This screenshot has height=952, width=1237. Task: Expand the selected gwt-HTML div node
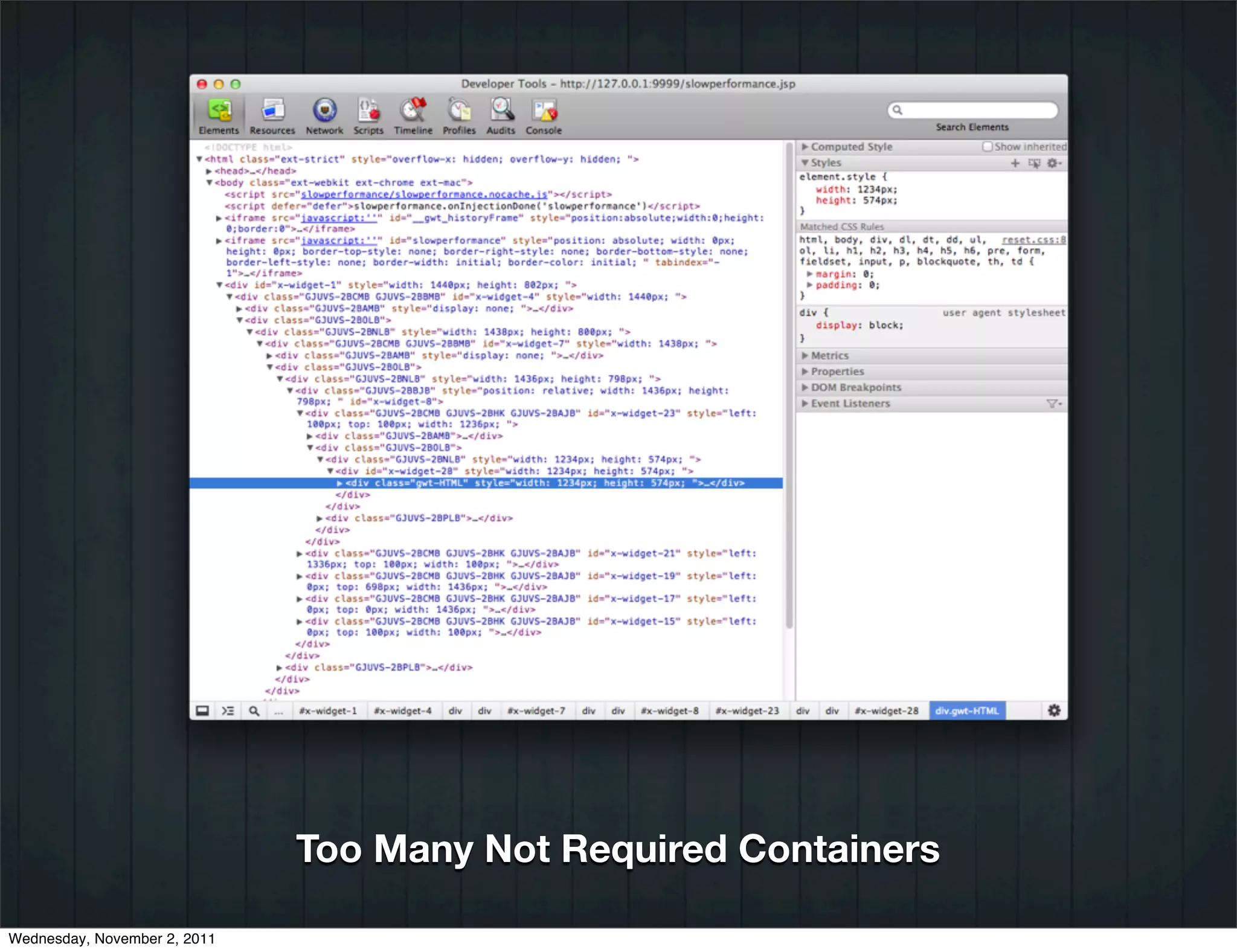[339, 483]
